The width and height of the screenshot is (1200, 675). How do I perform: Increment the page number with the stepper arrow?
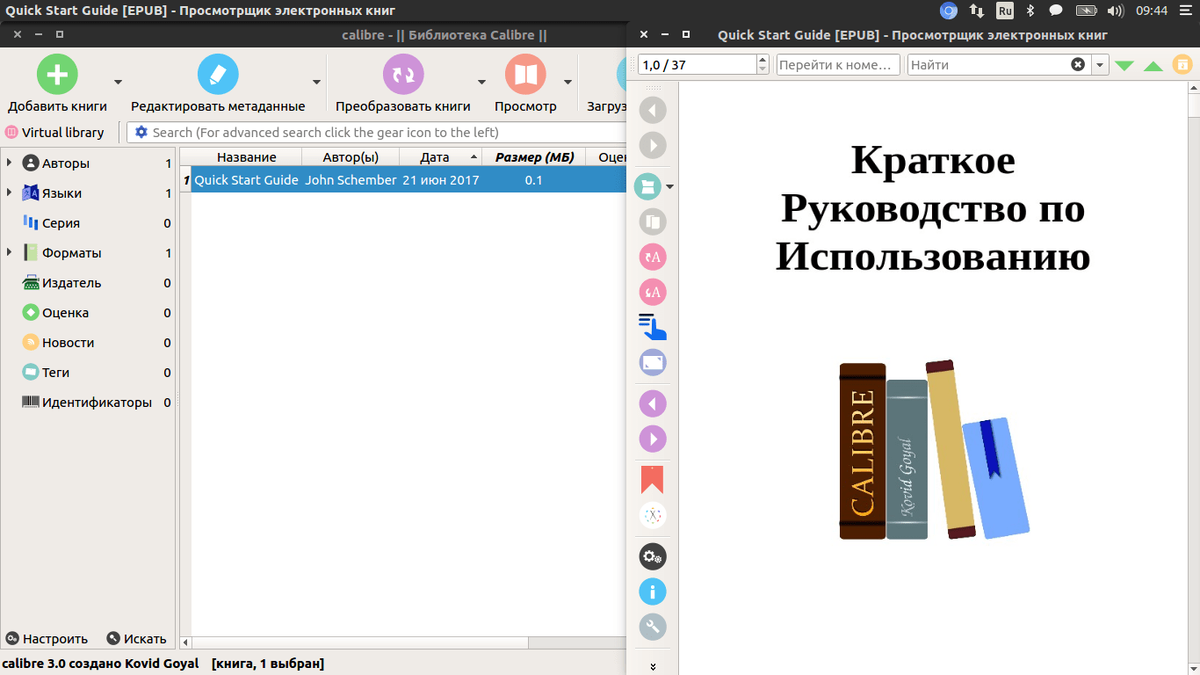[x=761, y=59]
